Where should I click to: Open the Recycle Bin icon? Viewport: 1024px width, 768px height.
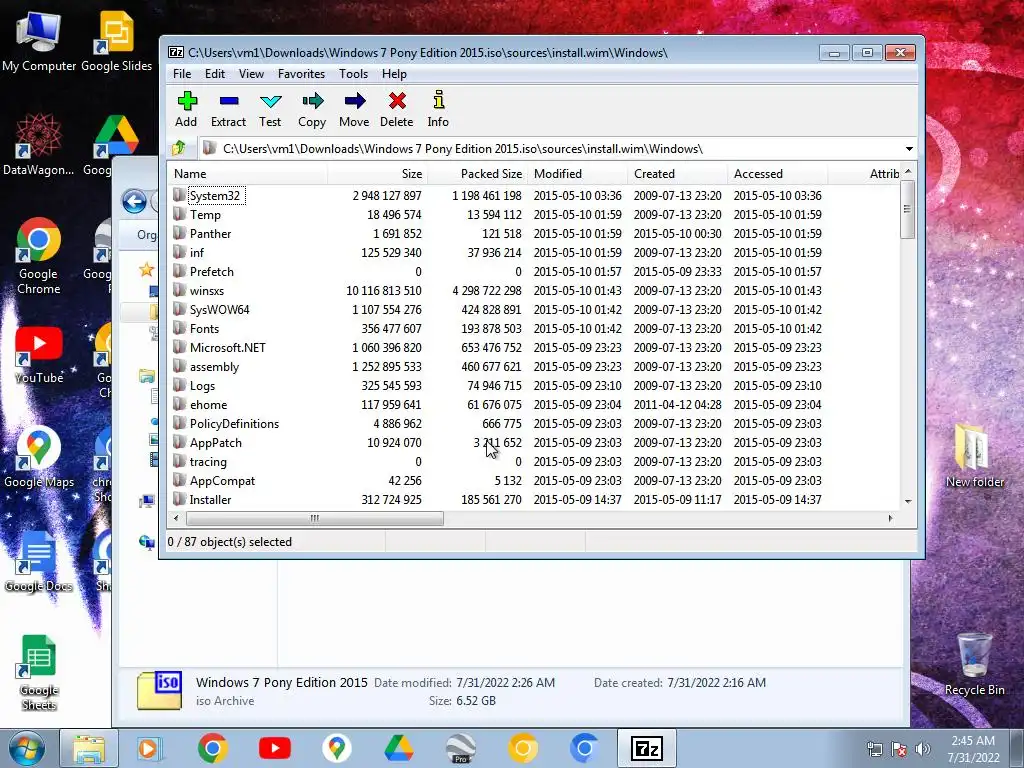[974, 664]
